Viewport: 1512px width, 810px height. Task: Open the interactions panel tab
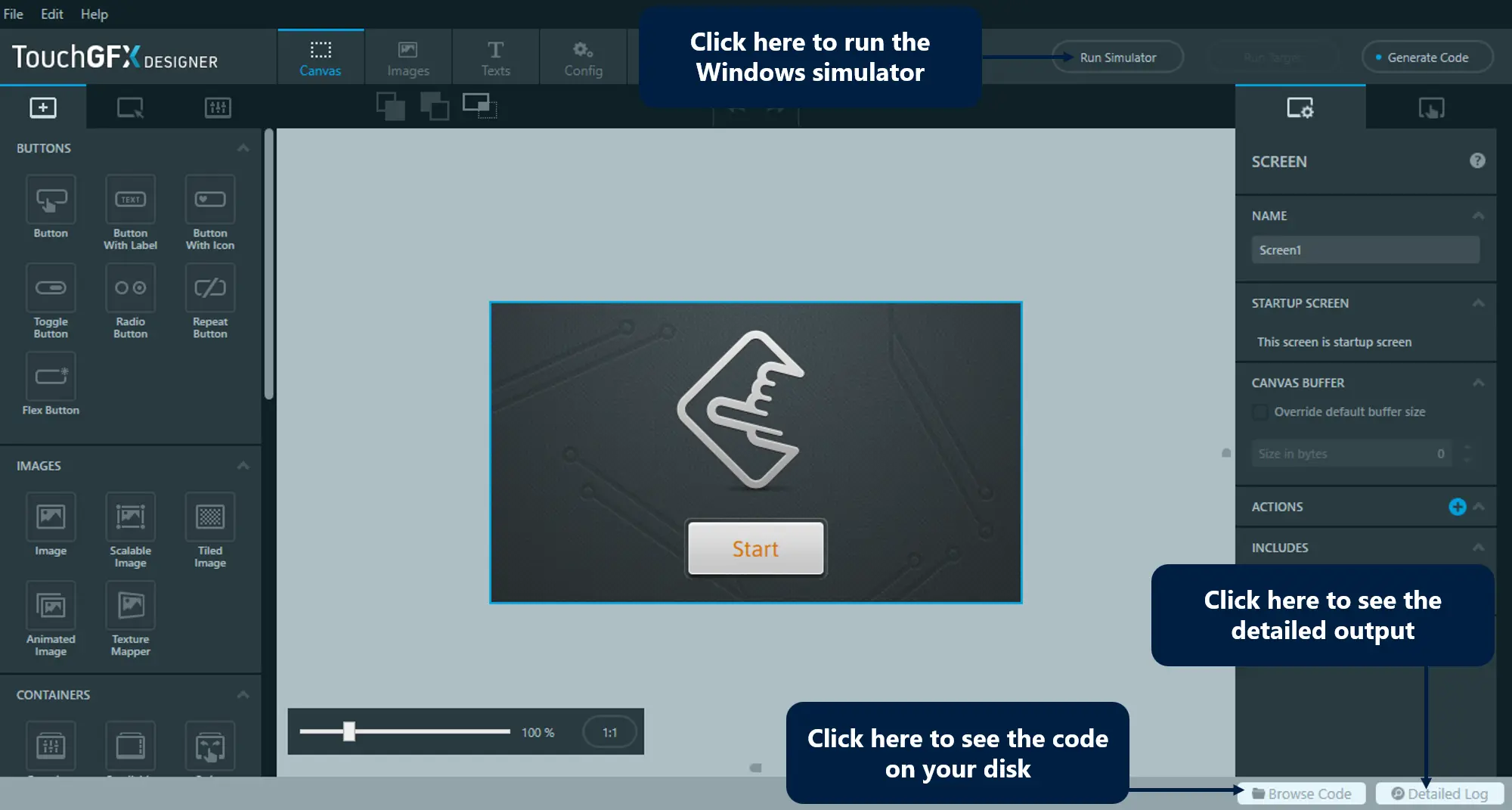pos(1431,107)
